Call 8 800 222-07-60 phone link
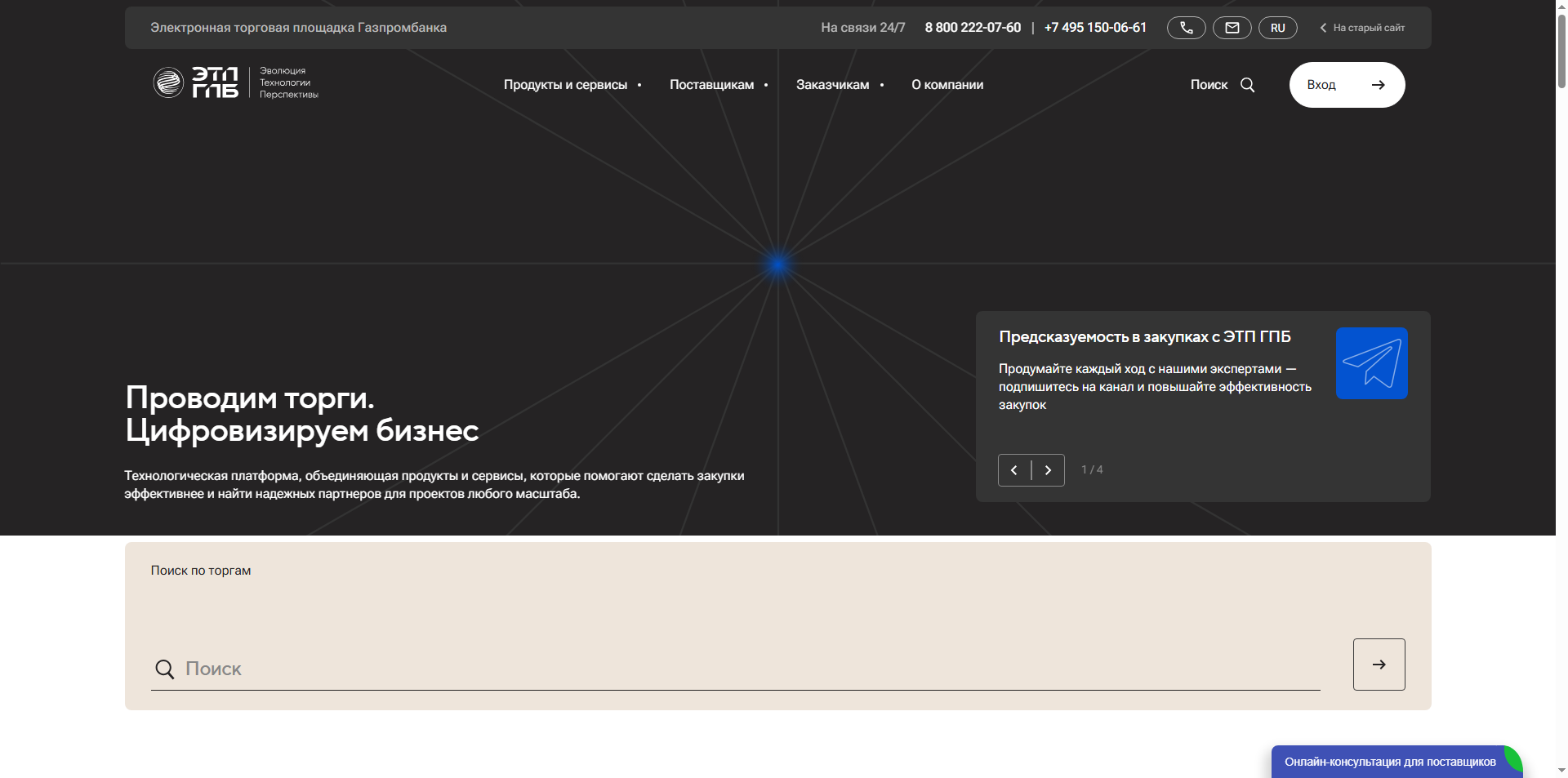The height and width of the screenshot is (778, 1568). point(973,28)
